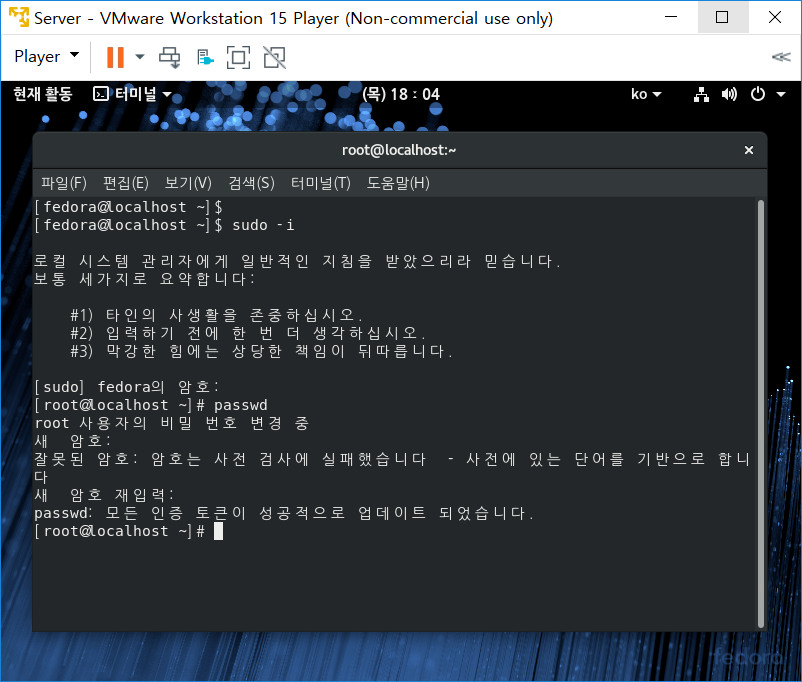Image resolution: width=802 pixels, height=682 pixels.
Task: Click the 'root 사용자의 비밀 번호 변경 중' line
Action: click(x=171, y=423)
